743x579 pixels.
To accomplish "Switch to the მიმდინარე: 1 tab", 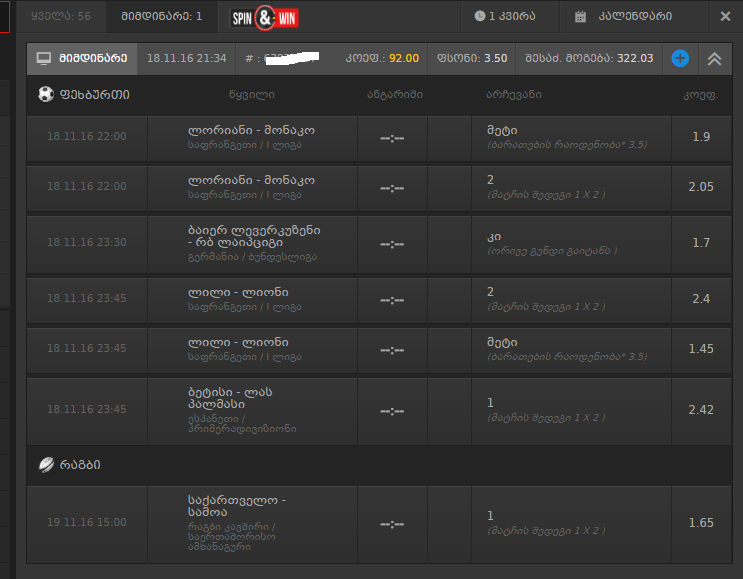I will coord(162,16).
